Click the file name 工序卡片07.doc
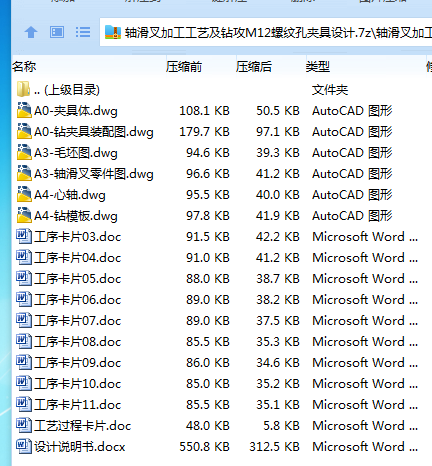432x466 pixels. pyautogui.click(x=78, y=321)
